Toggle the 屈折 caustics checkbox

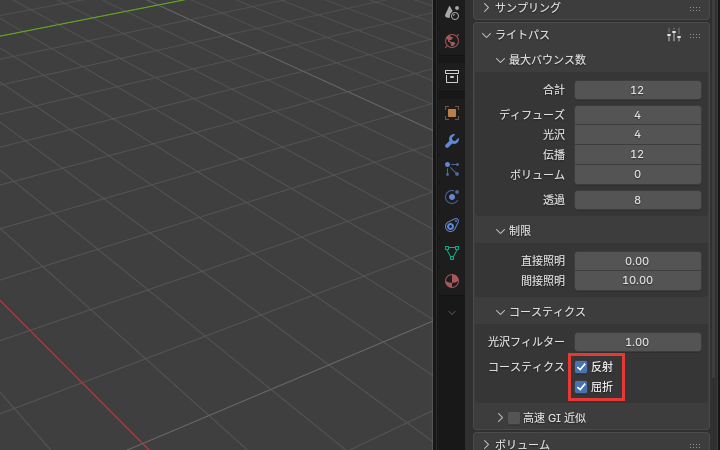click(581, 387)
